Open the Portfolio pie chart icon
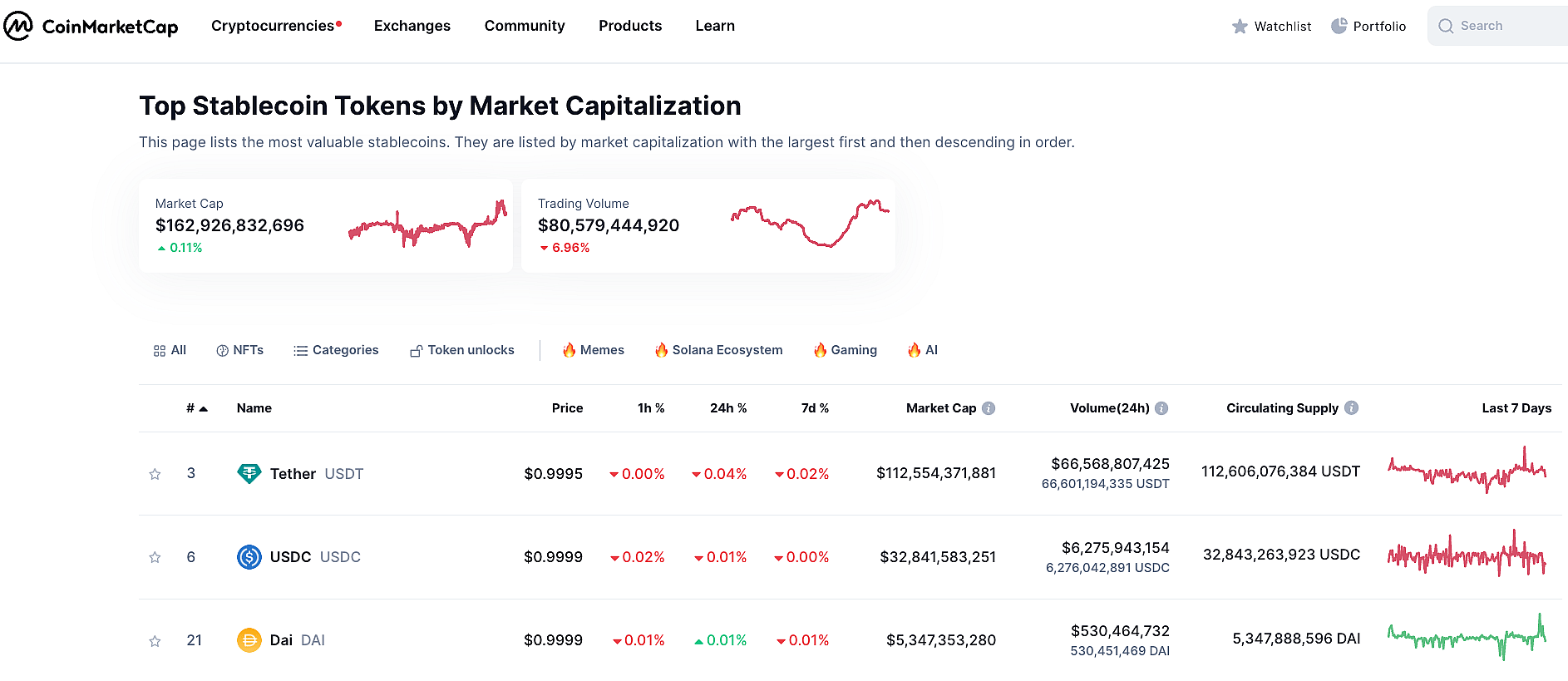The image size is (1568, 681). click(x=1339, y=26)
